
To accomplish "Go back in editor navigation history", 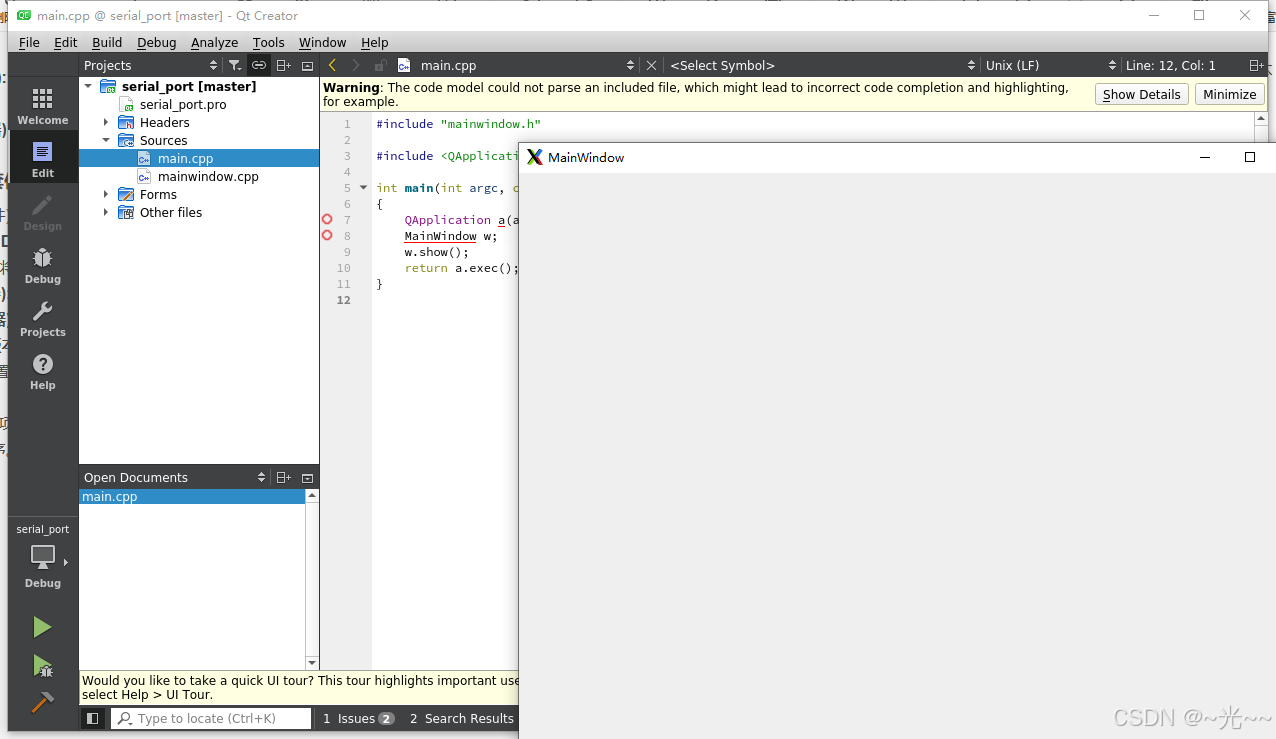I will point(332,65).
